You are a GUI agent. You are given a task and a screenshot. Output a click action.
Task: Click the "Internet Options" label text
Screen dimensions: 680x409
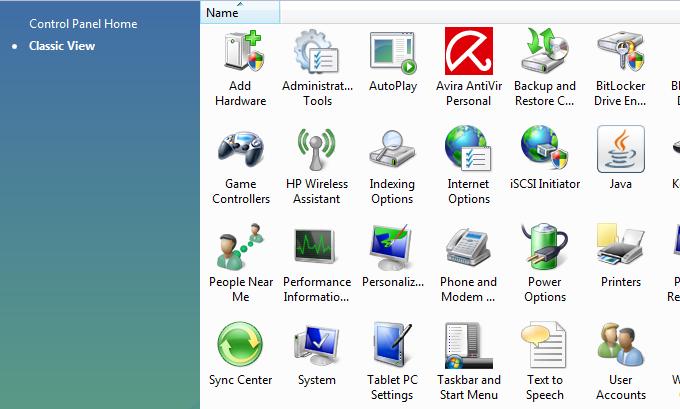469,191
